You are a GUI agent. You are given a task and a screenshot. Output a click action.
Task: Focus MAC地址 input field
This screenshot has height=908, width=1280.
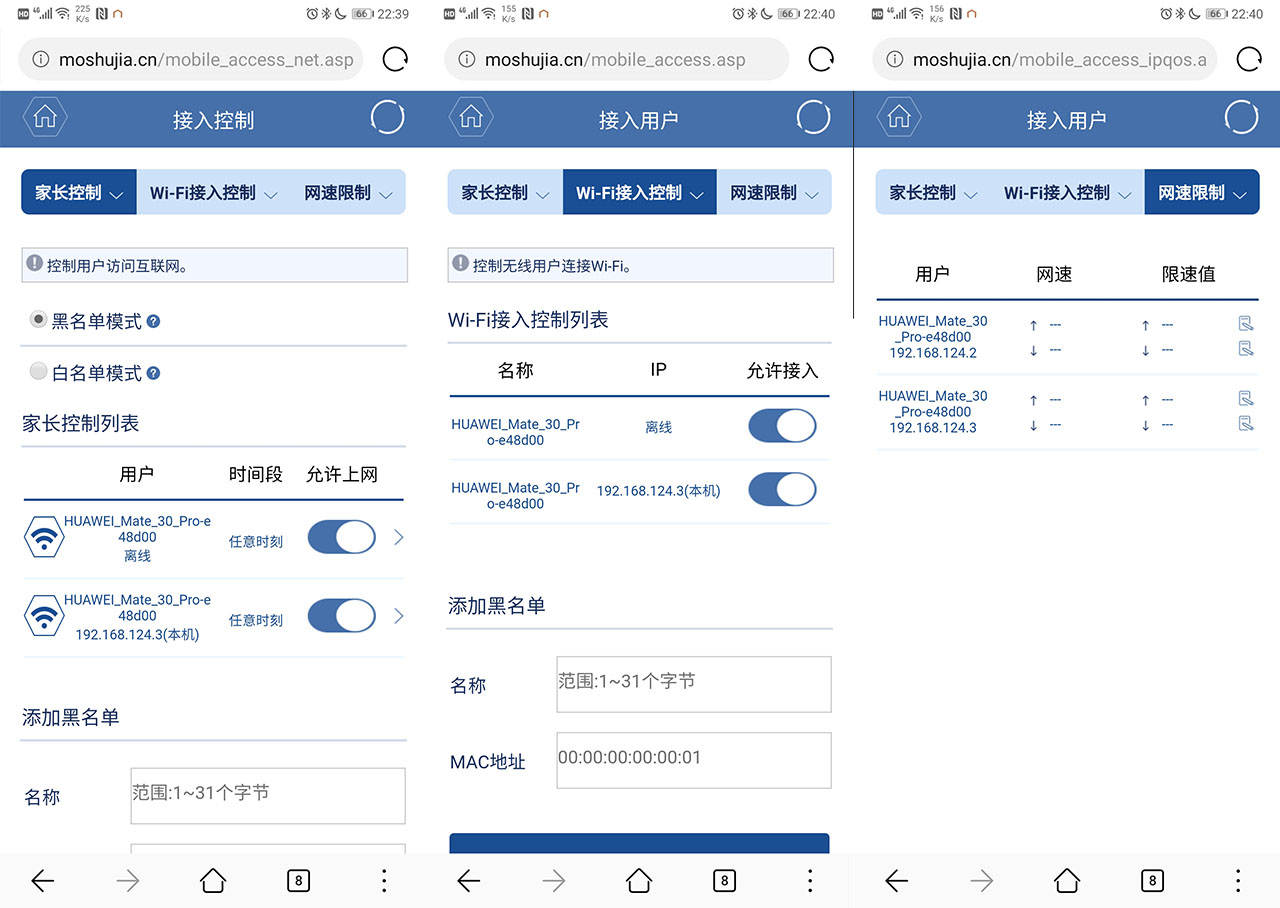point(694,760)
